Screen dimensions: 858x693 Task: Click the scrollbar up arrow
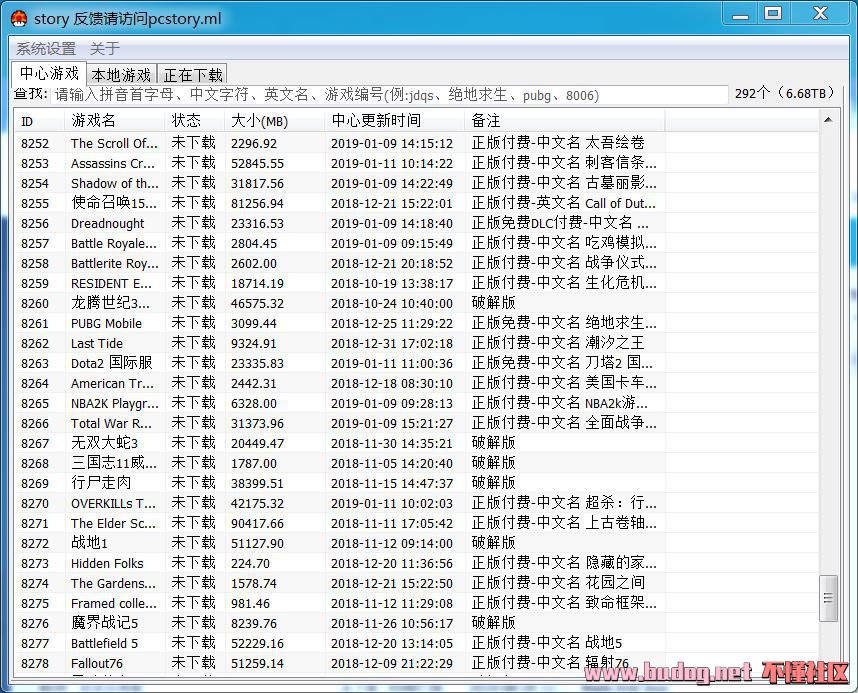click(x=828, y=120)
